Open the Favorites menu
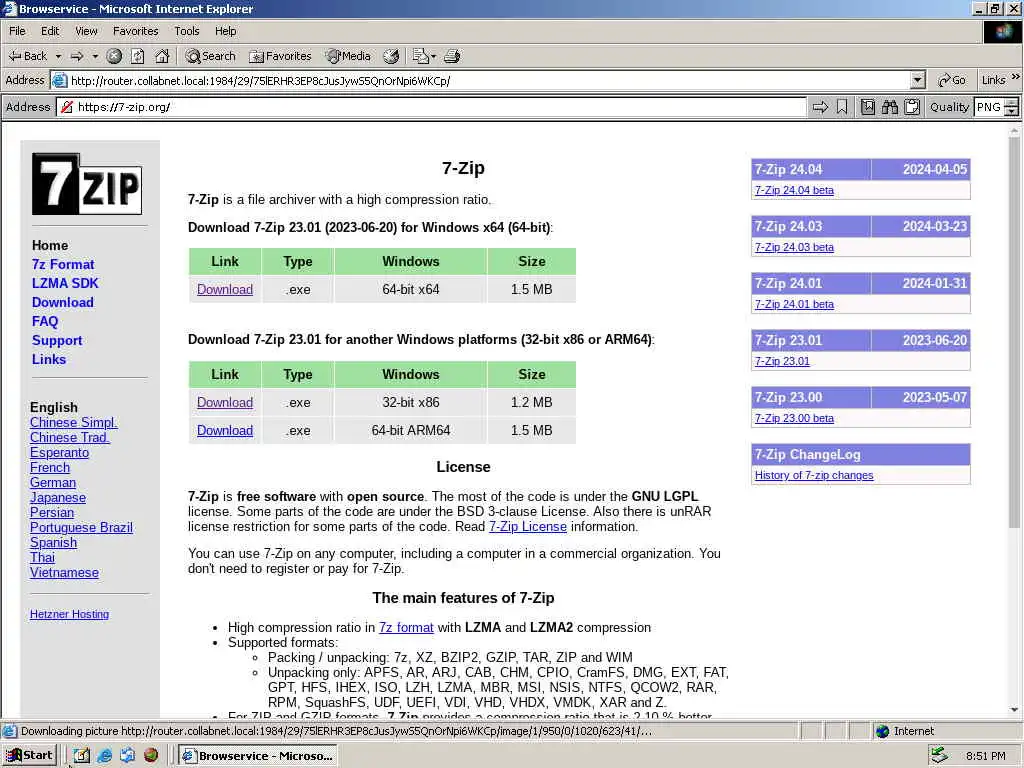1024x768 pixels. [135, 31]
